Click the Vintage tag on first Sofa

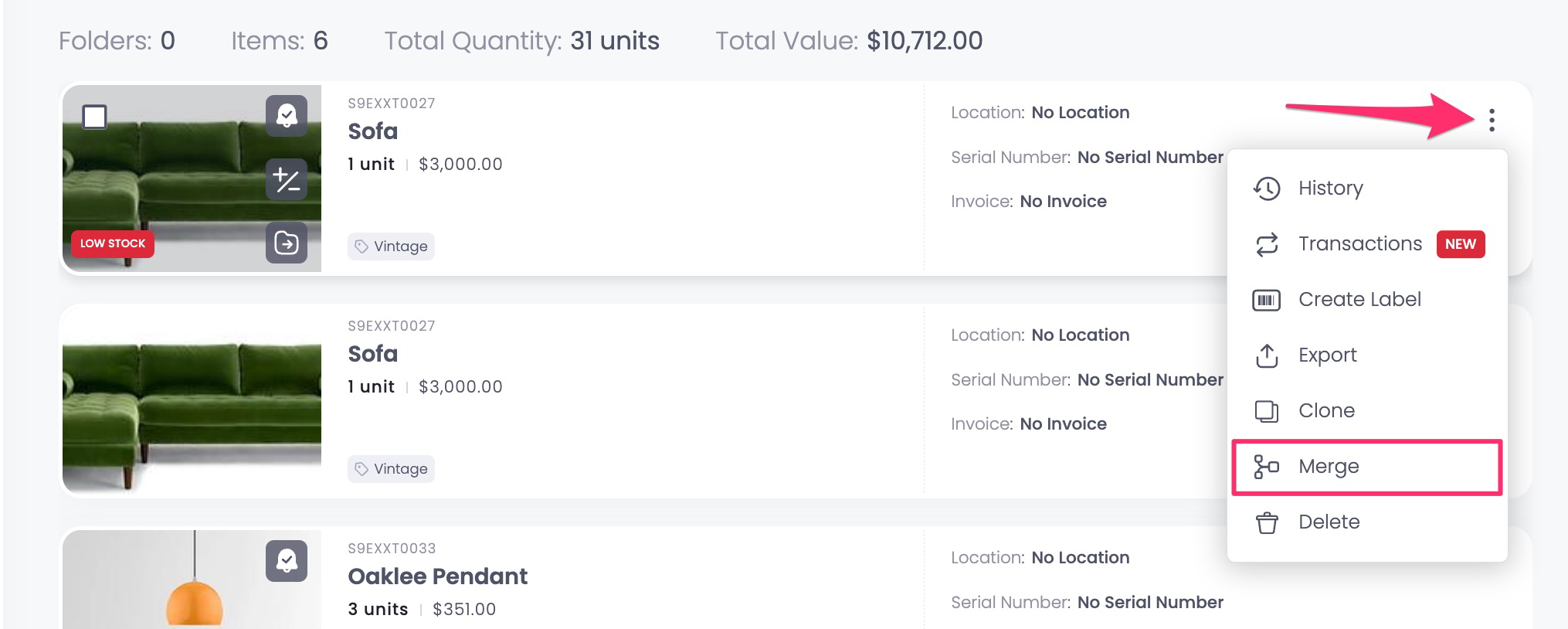point(391,246)
